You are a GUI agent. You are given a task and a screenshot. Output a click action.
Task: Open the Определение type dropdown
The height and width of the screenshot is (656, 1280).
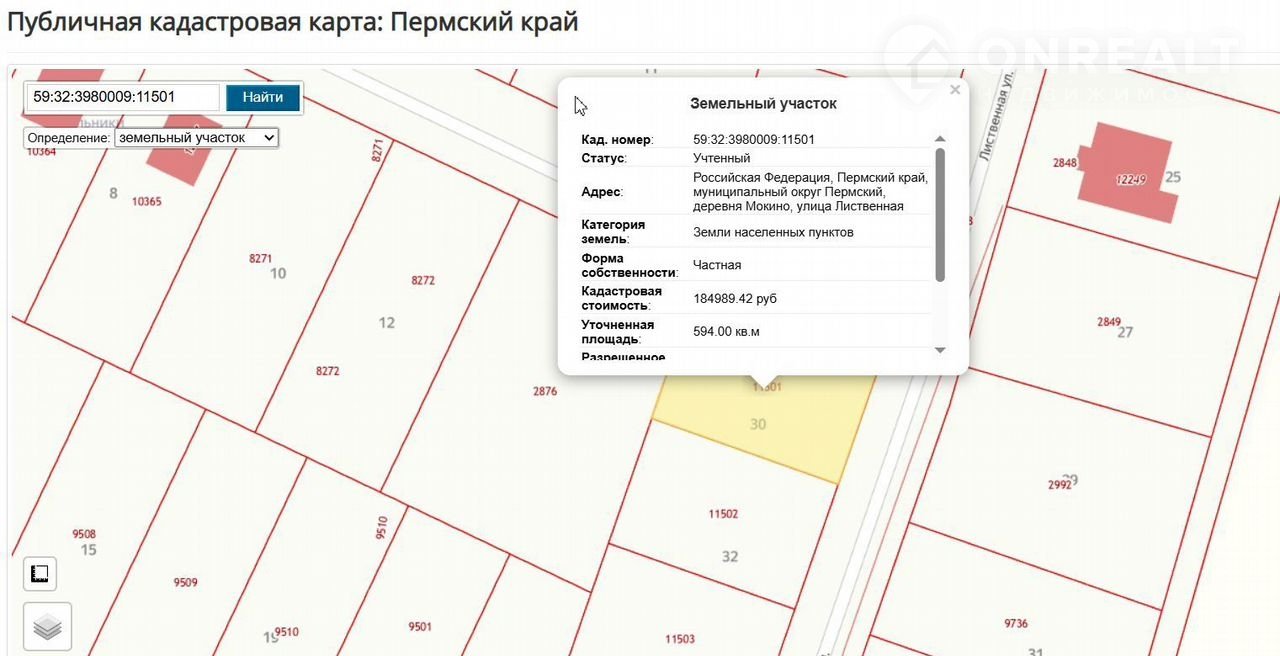(x=196, y=138)
